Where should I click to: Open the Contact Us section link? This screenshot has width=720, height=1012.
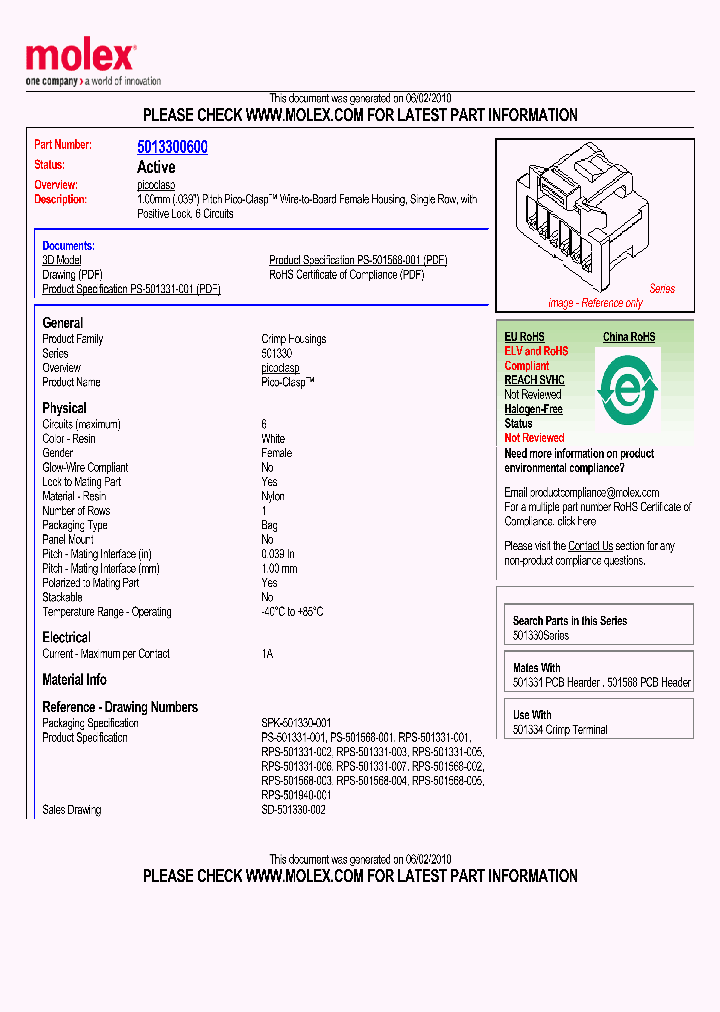point(590,546)
